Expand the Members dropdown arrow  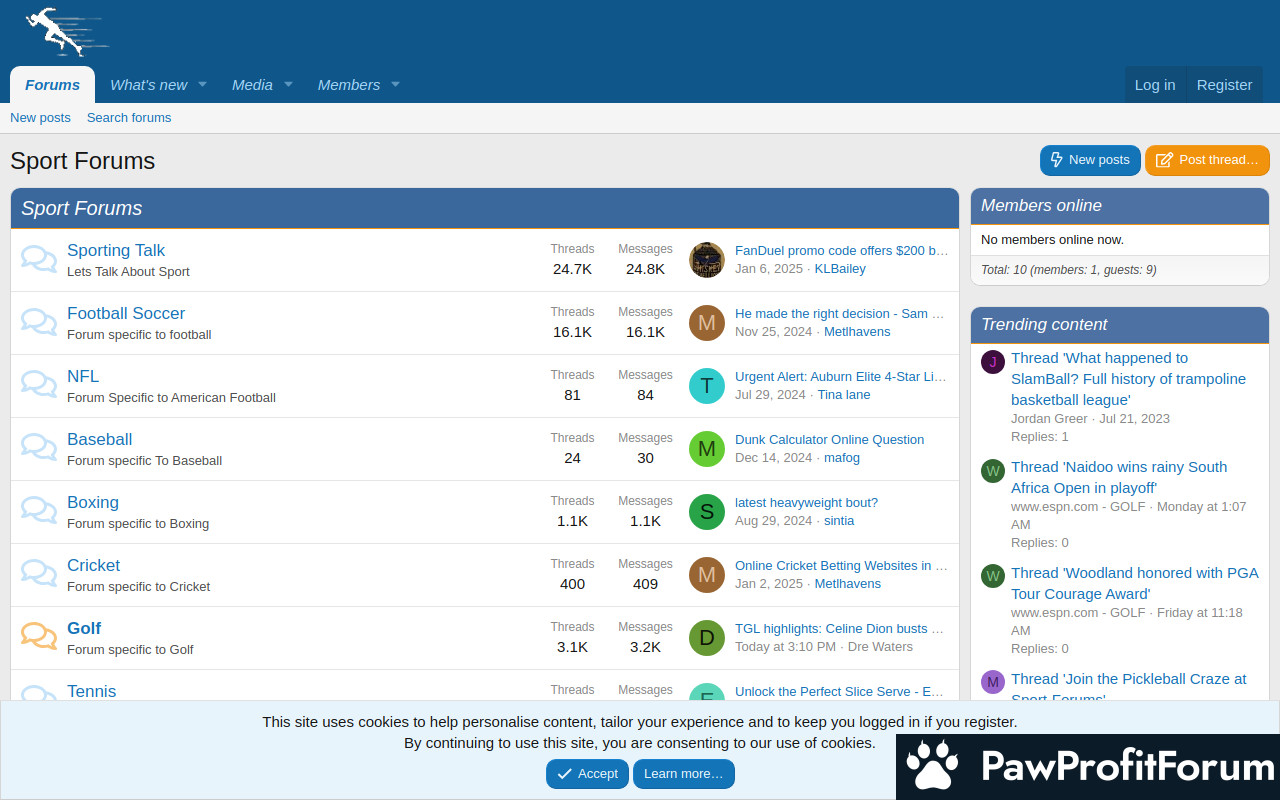coord(395,85)
